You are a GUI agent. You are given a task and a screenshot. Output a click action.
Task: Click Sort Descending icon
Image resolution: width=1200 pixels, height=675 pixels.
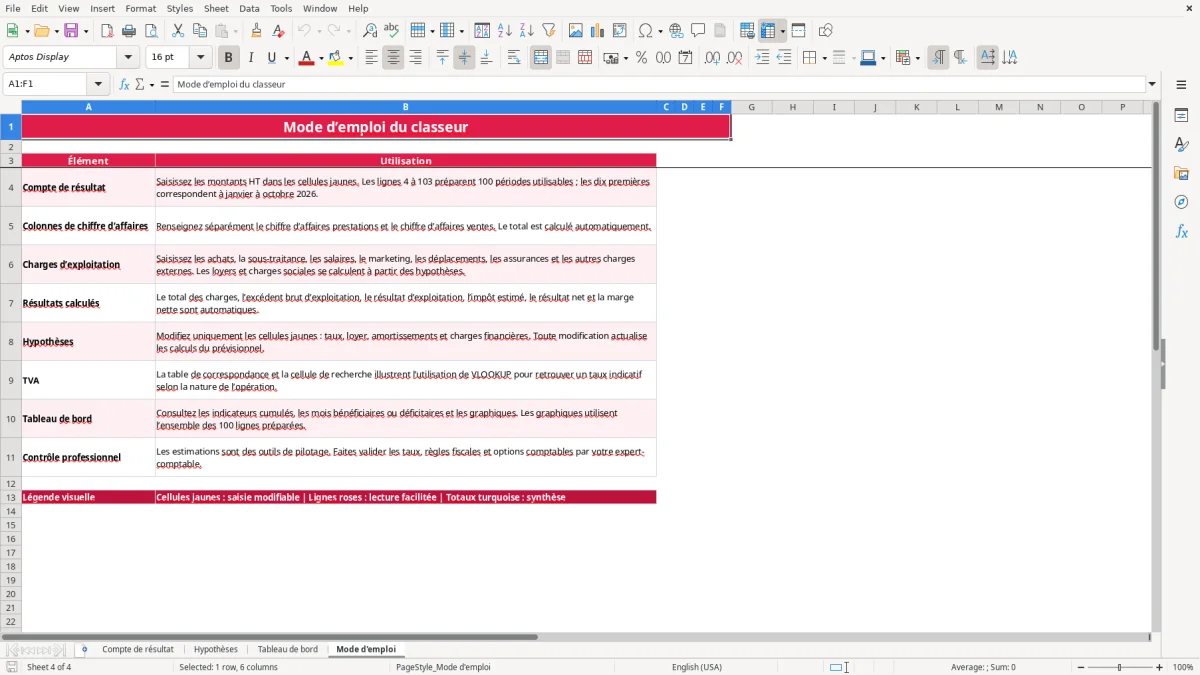coord(526,31)
